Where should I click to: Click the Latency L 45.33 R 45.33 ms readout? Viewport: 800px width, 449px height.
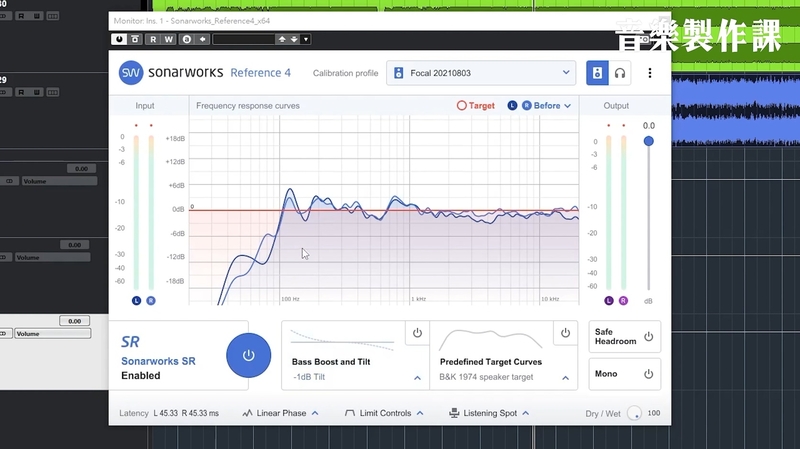point(169,413)
